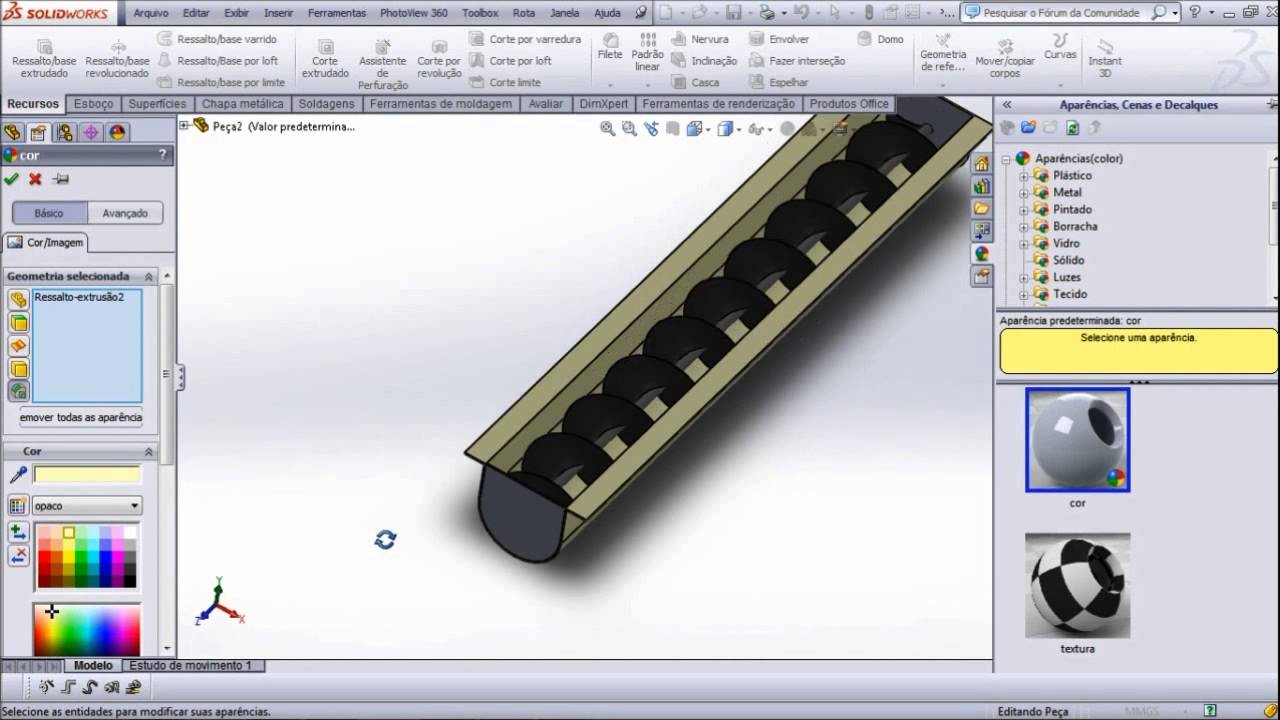Viewport: 1280px width, 720px height.
Task: Open the opaco swatch dropdown
Action: coord(87,506)
